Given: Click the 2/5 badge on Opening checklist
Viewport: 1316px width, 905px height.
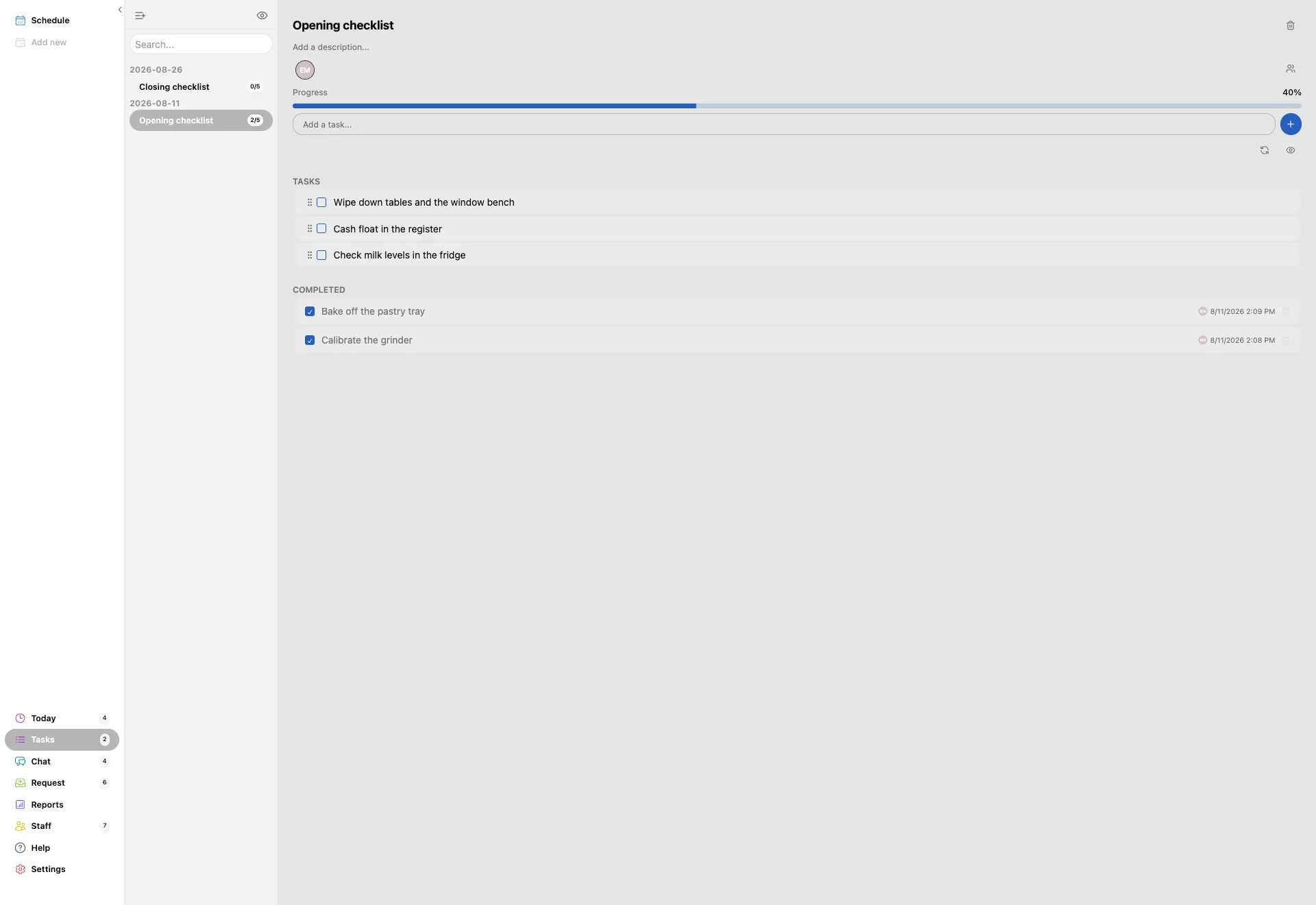Looking at the screenshot, I should pyautogui.click(x=255, y=121).
